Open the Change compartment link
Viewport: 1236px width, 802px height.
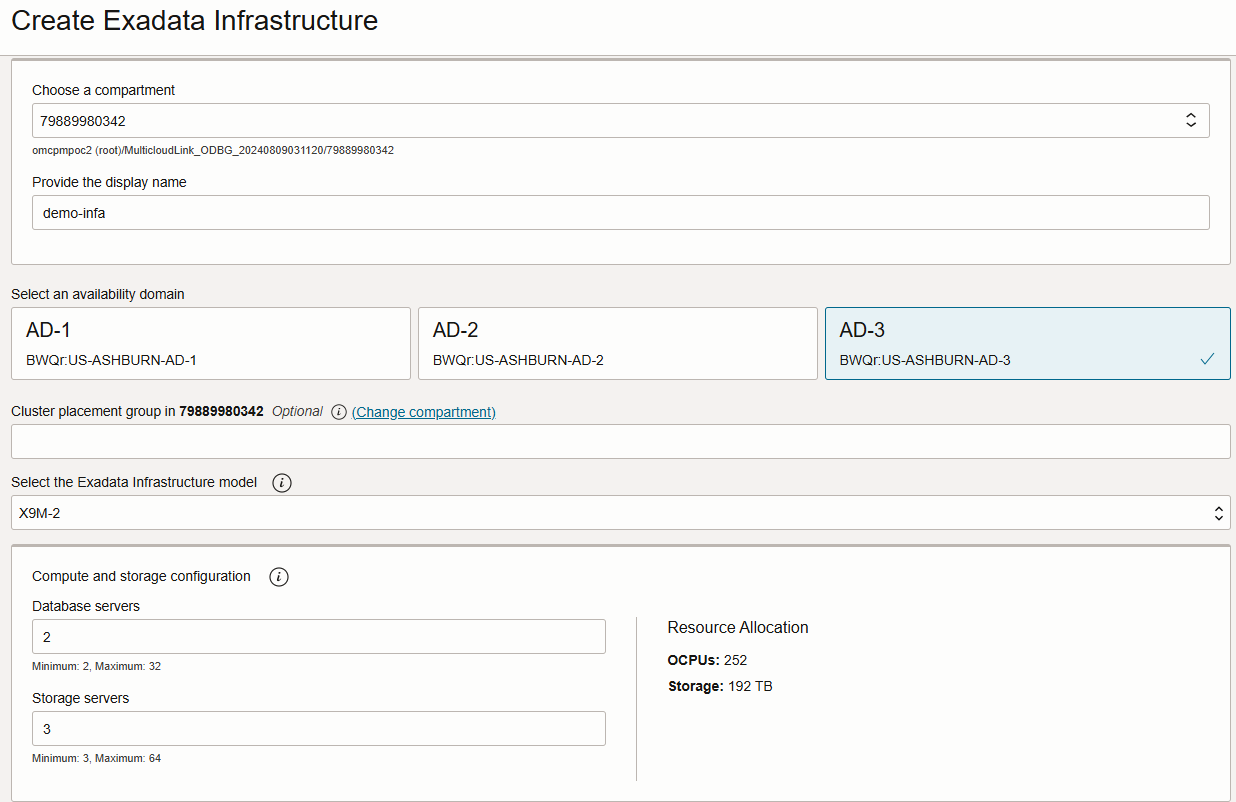pyautogui.click(x=424, y=411)
